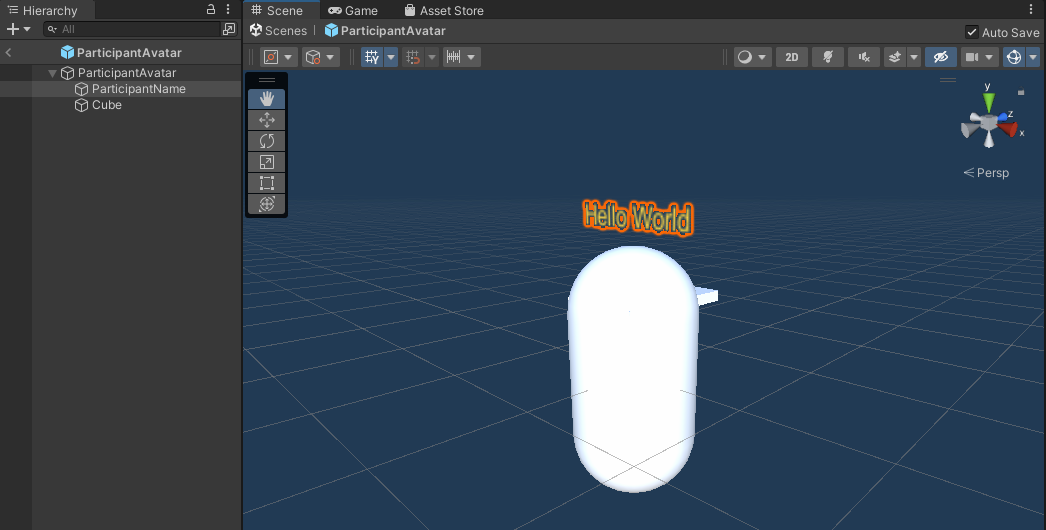The height and width of the screenshot is (530, 1046).
Task: Mute scene audio toggle
Action: coord(863,57)
